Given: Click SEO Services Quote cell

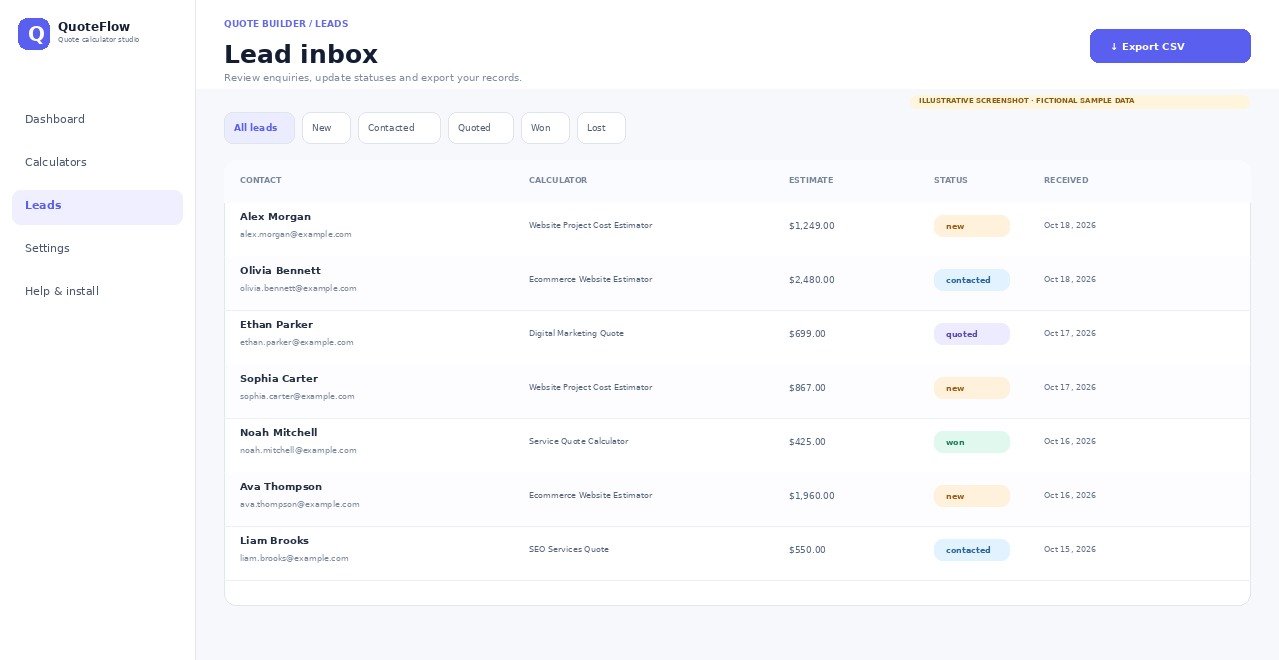Looking at the screenshot, I should [569, 550].
